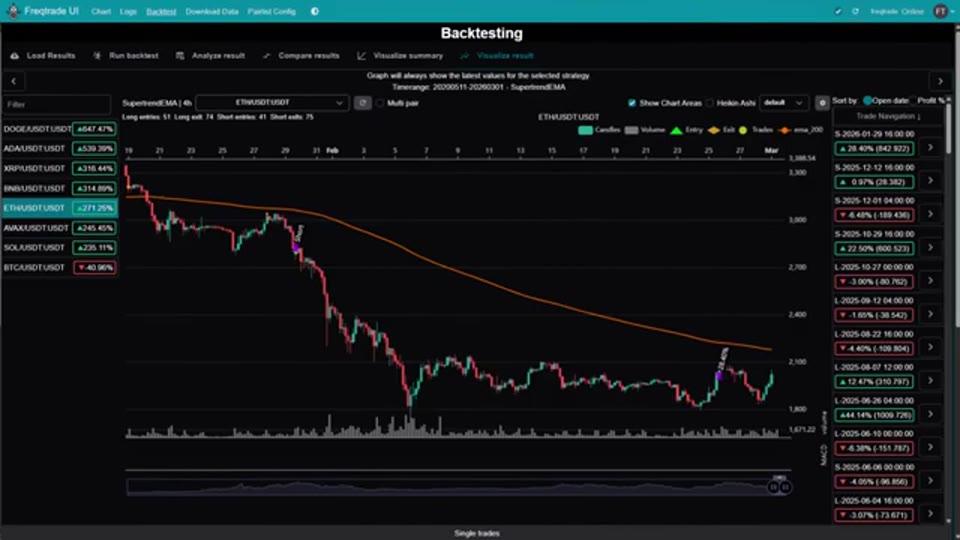Select DOGE/USDT:USDT pair
The height and width of the screenshot is (540, 960).
tap(59, 129)
